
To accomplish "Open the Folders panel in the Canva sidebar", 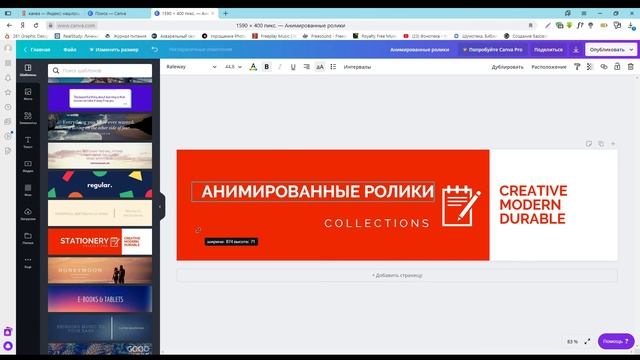I will [28, 238].
